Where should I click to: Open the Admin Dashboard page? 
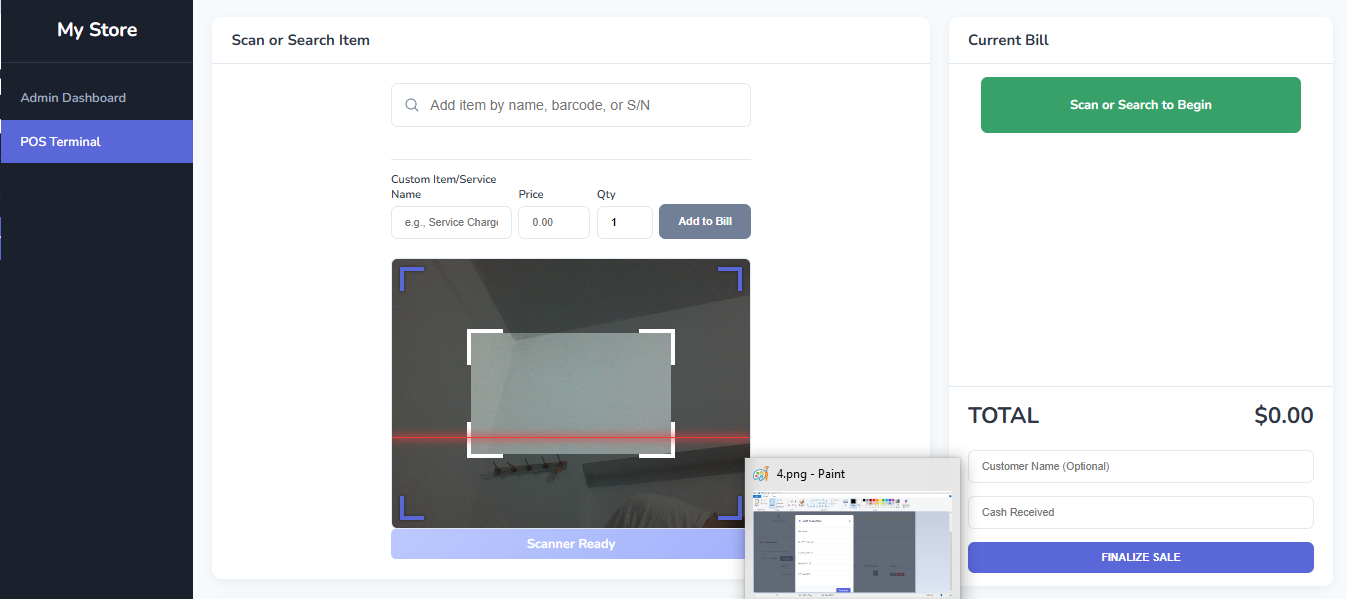coord(73,98)
